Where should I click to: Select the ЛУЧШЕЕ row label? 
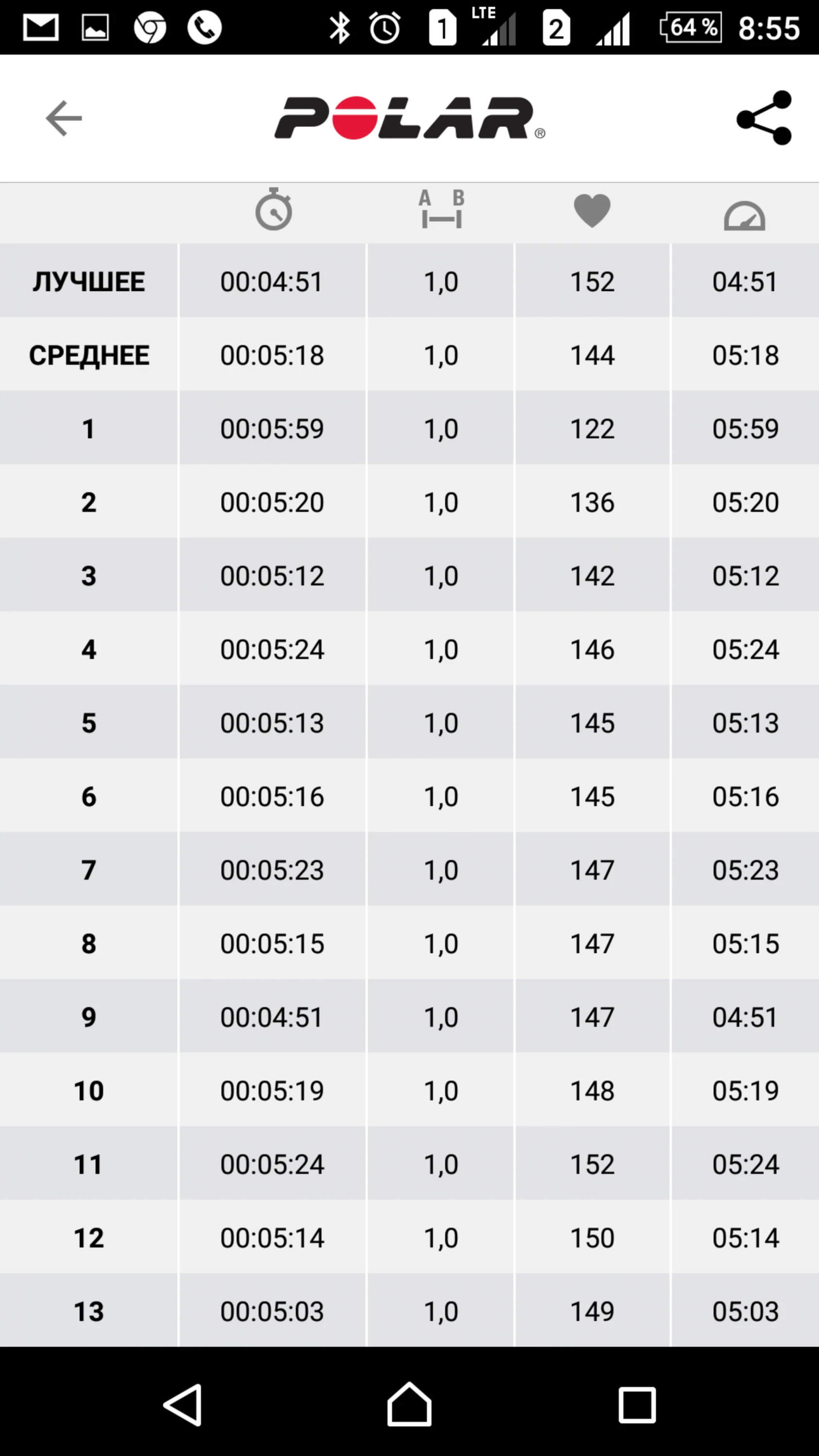point(89,281)
